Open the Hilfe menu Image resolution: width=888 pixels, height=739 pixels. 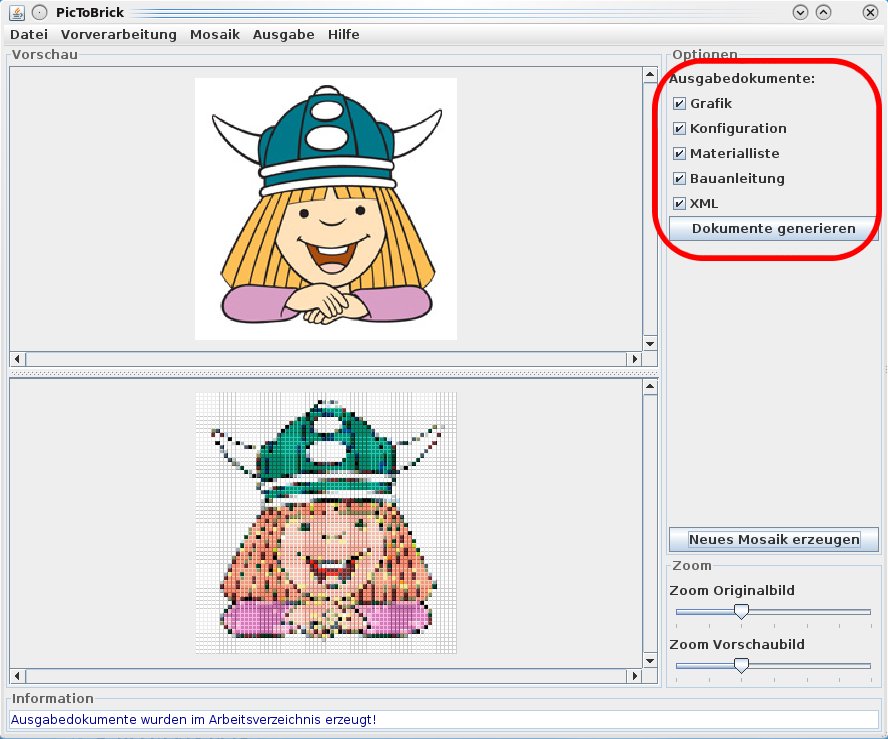tap(343, 35)
